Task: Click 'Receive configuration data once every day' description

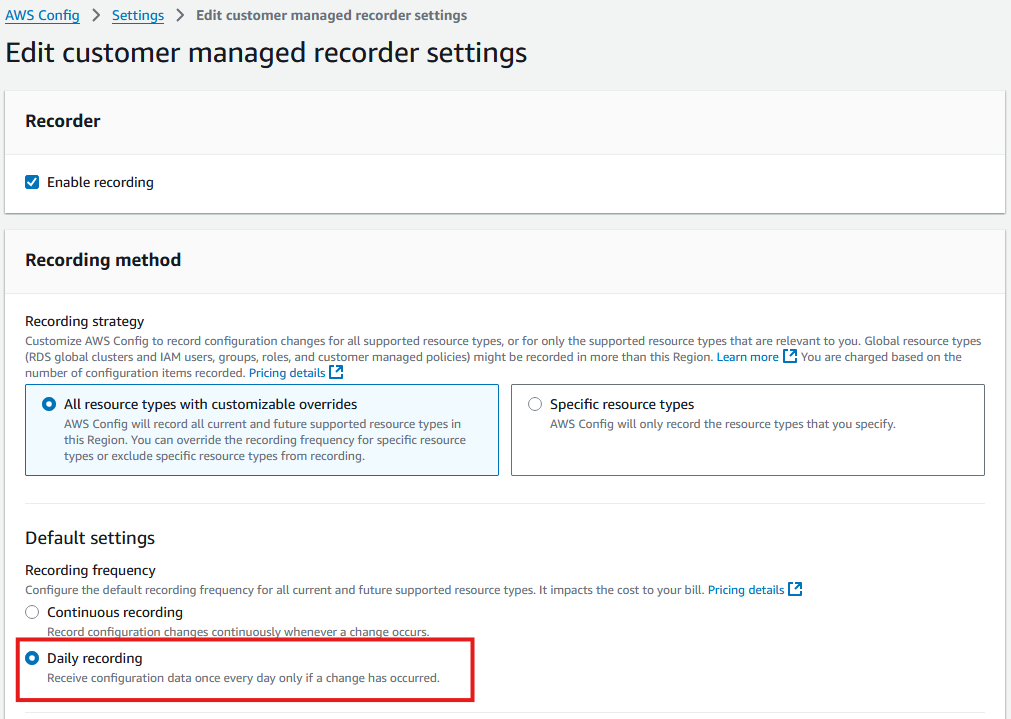Action: [243, 678]
